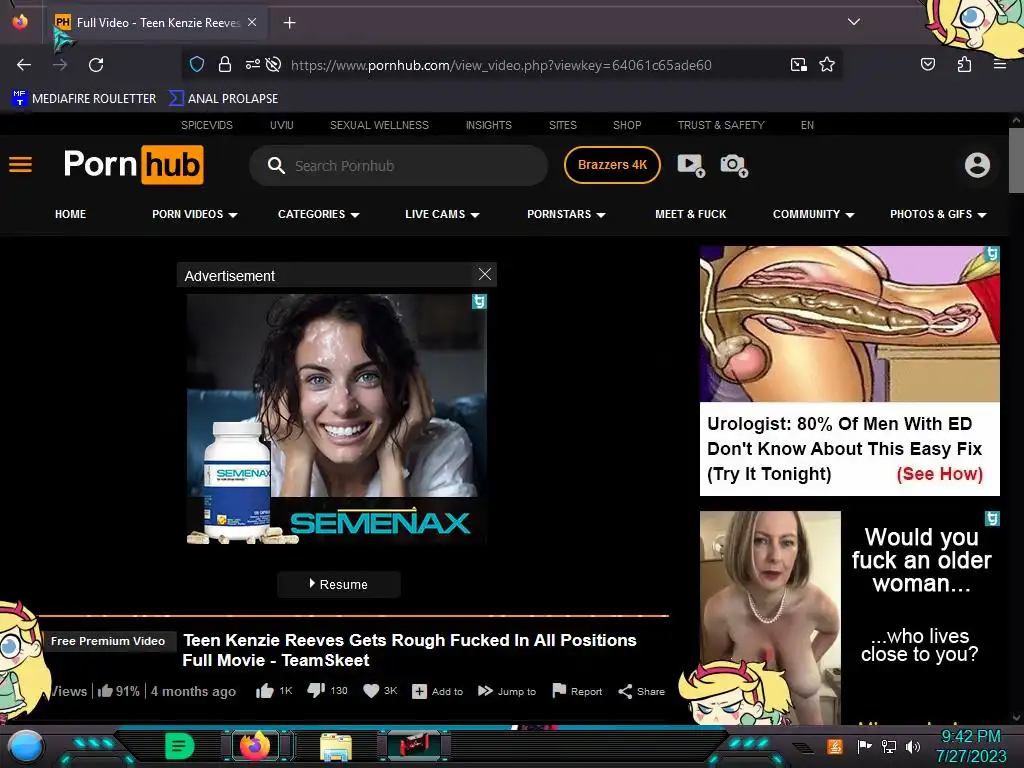
Task: Open the browser extensions puzzle icon
Action: point(964,64)
